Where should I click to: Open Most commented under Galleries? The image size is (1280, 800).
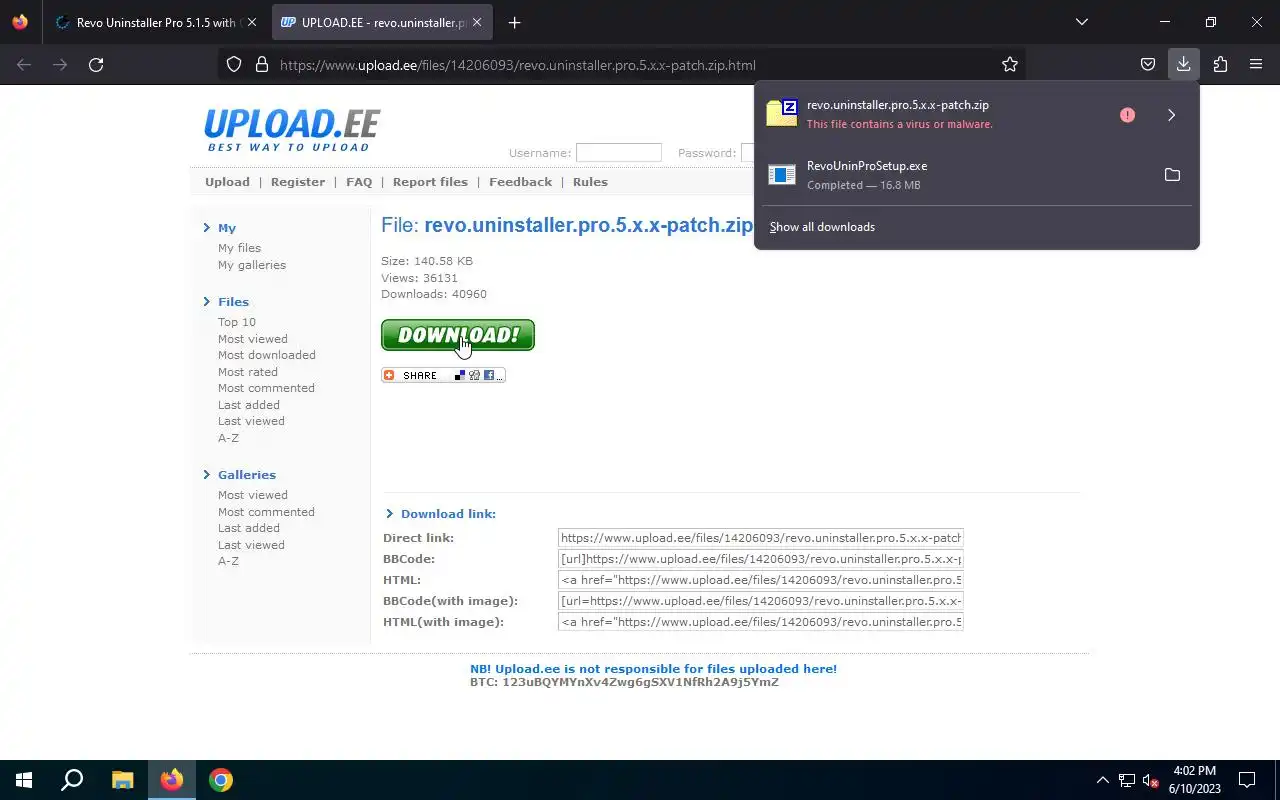(x=266, y=512)
